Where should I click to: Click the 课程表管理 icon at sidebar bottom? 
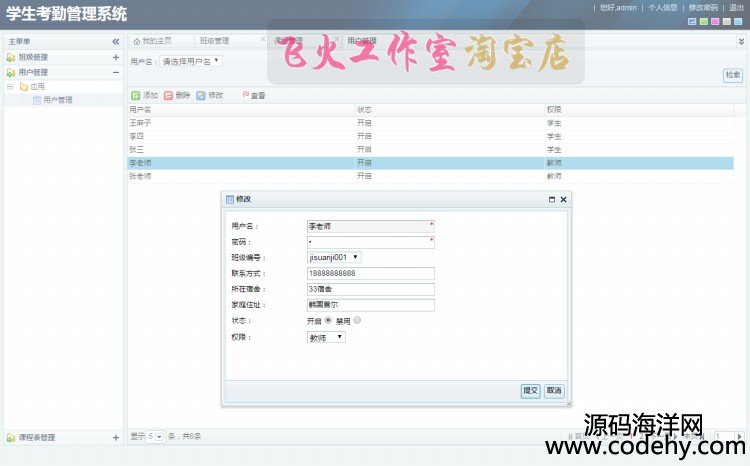tap(11, 438)
